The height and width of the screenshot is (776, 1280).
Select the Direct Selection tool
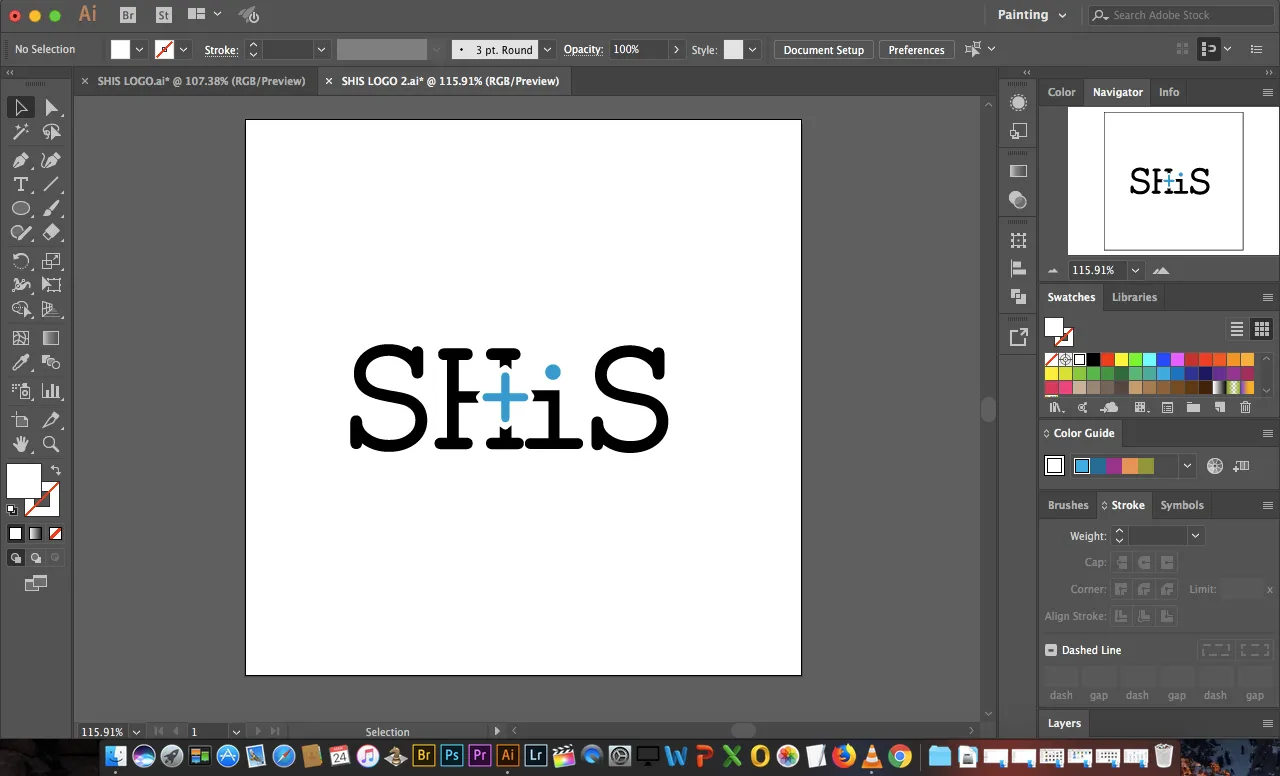pyautogui.click(x=52, y=108)
